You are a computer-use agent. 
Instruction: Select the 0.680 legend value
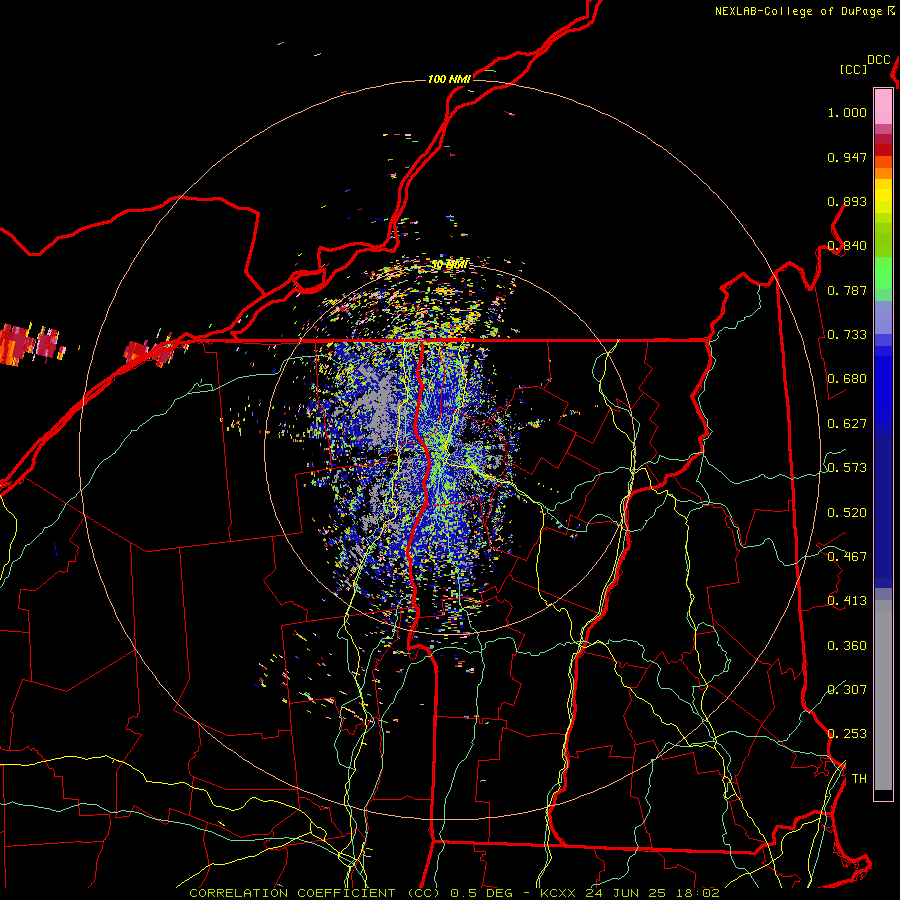(x=847, y=379)
